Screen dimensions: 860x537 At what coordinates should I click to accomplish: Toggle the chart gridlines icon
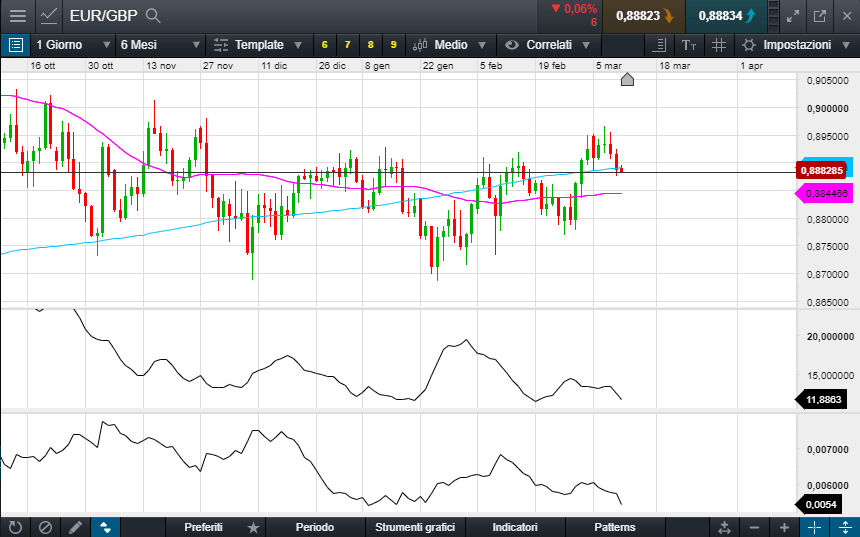point(718,45)
